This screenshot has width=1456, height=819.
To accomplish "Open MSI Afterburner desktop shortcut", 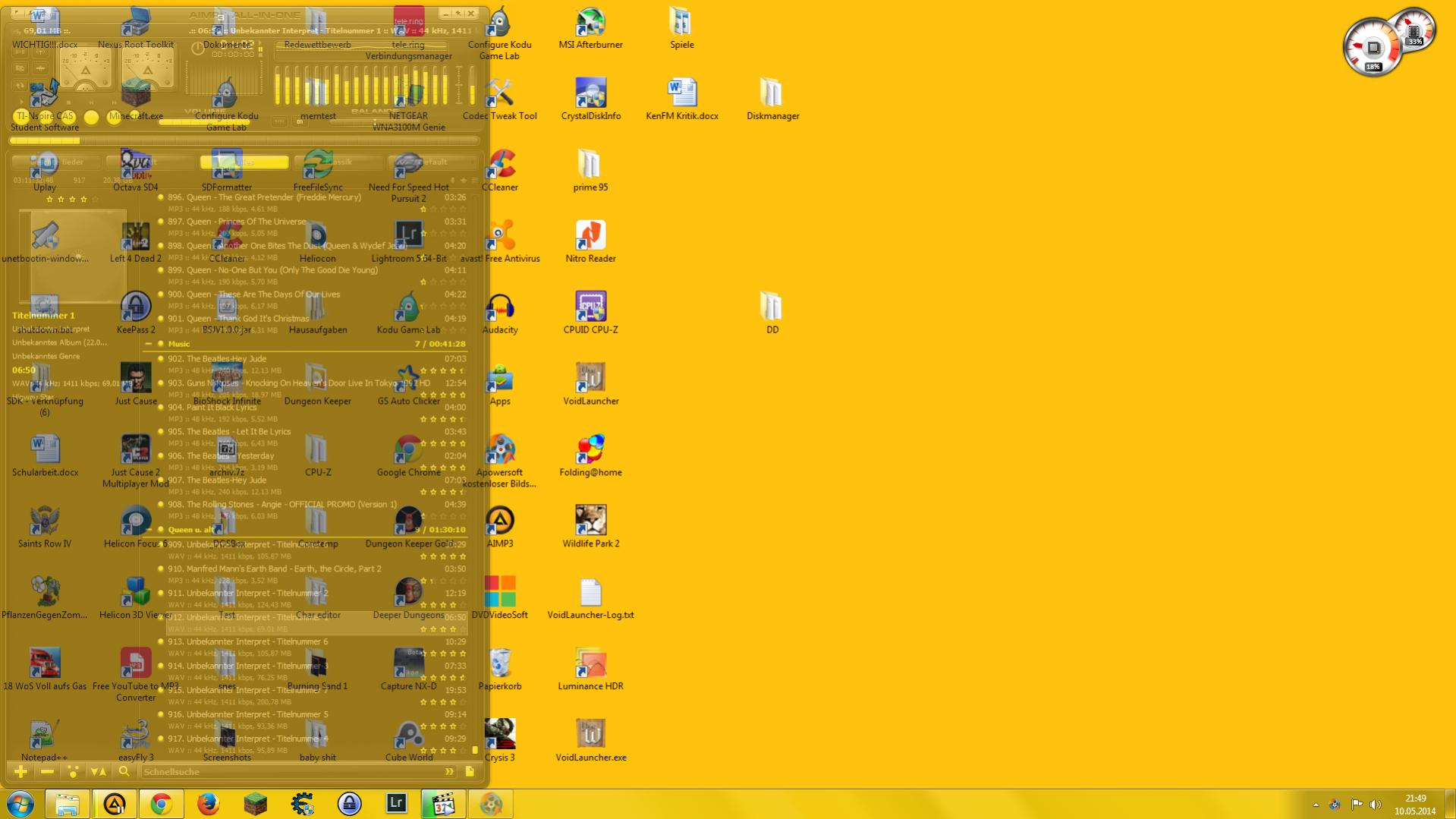I will pyautogui.click(x=590, y=29).
